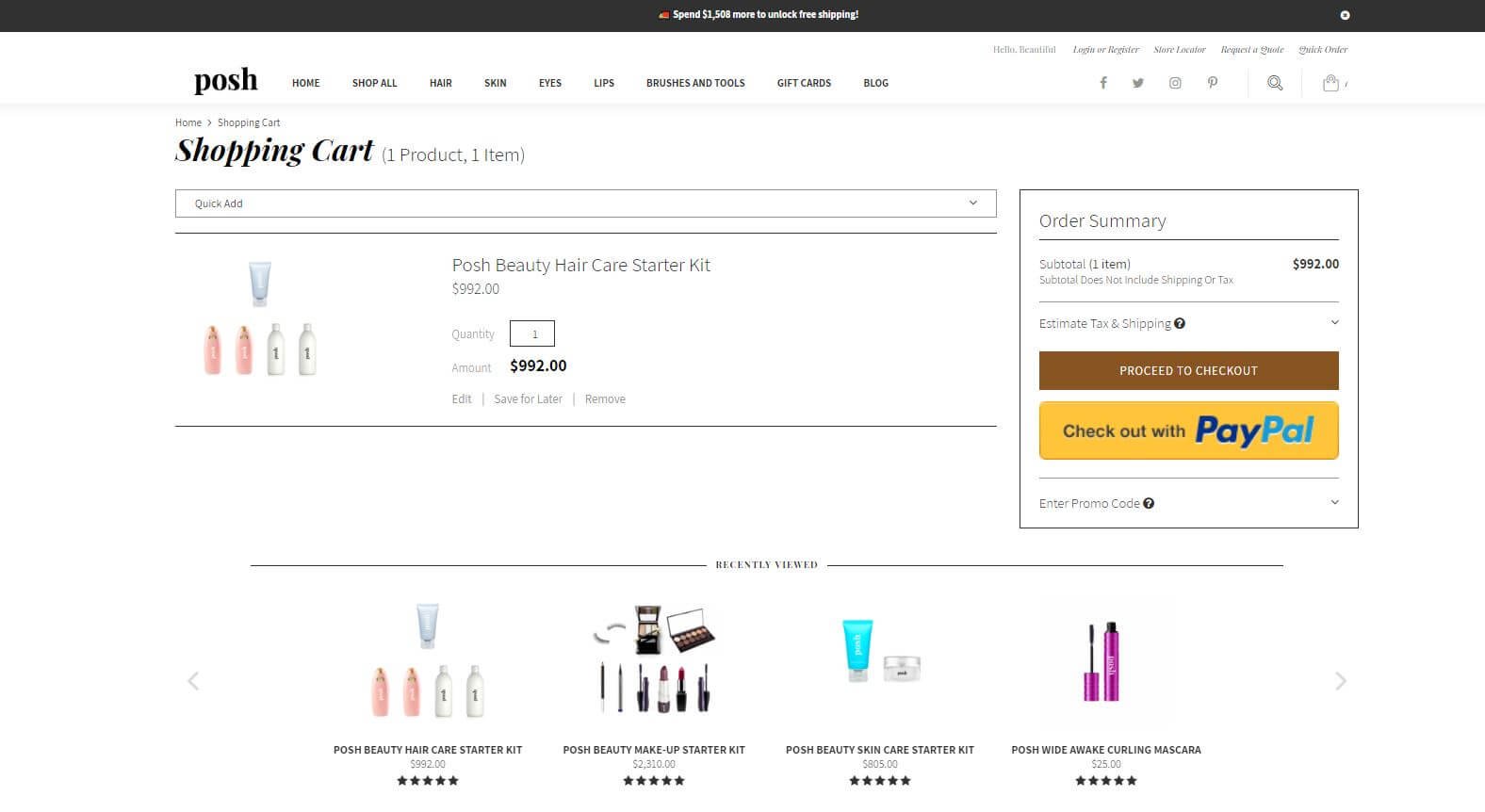Click the Order Summary $992.00 subtotal
The width and height of the screenshot is (1485, 812).
(x=1315, y=264)
